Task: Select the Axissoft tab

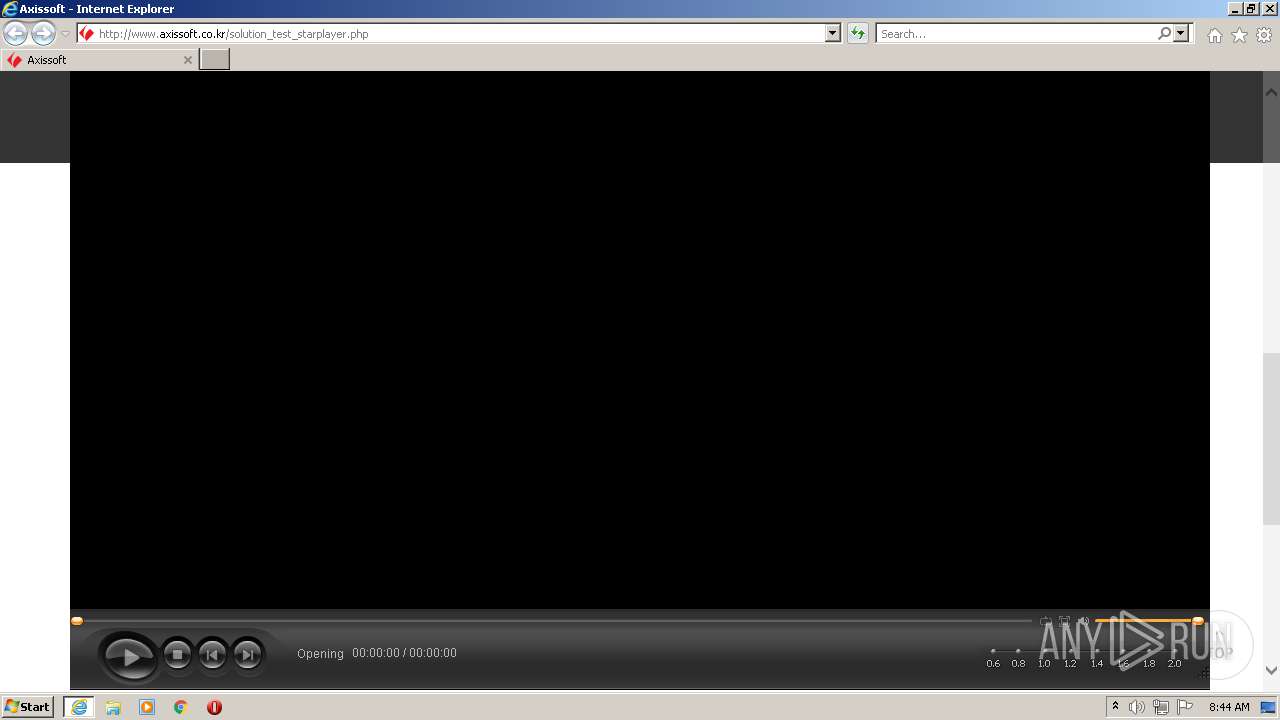Action: coord(100,60)
